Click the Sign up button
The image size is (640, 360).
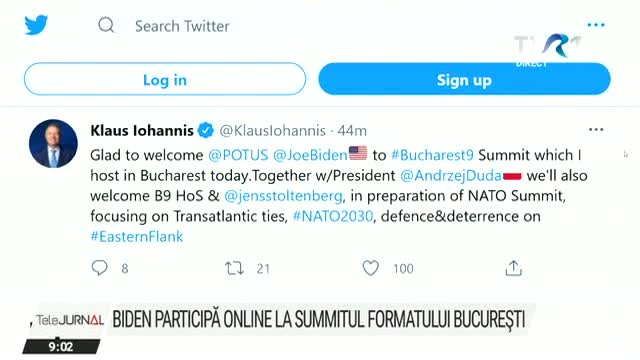[x=464, y=79]
